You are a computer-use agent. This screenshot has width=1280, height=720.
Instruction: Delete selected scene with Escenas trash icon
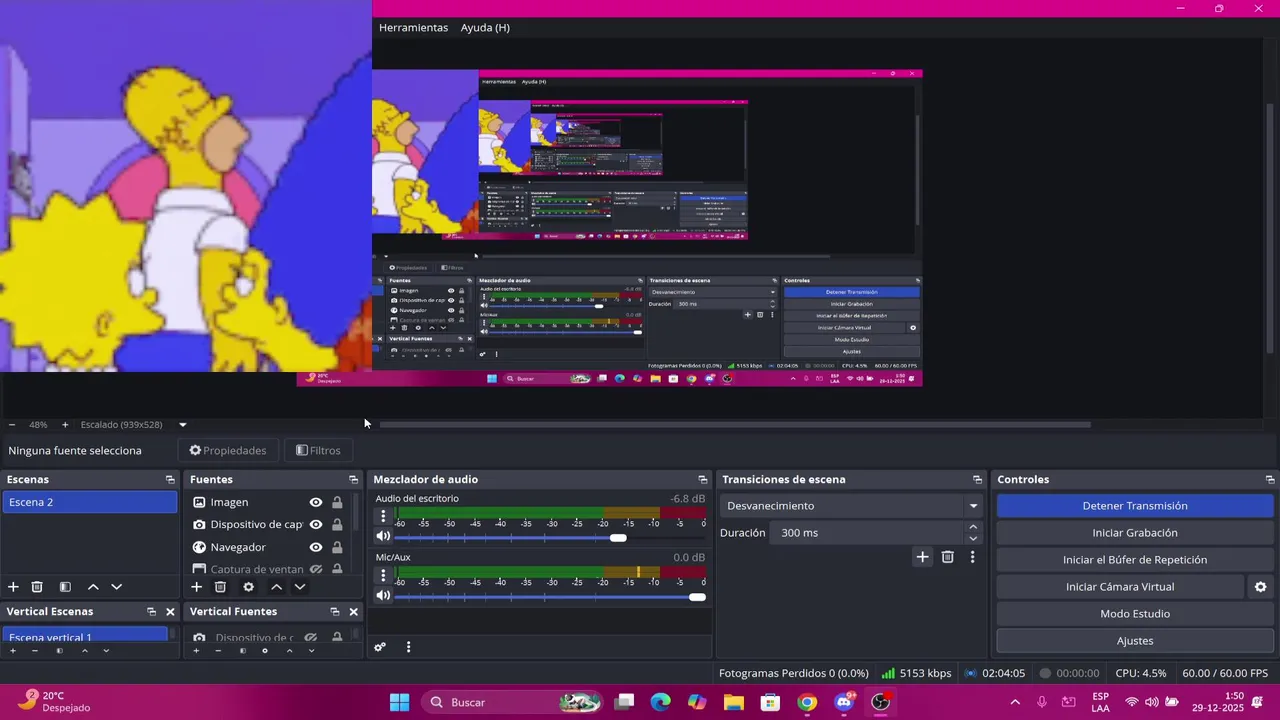[x=37, y=587]
